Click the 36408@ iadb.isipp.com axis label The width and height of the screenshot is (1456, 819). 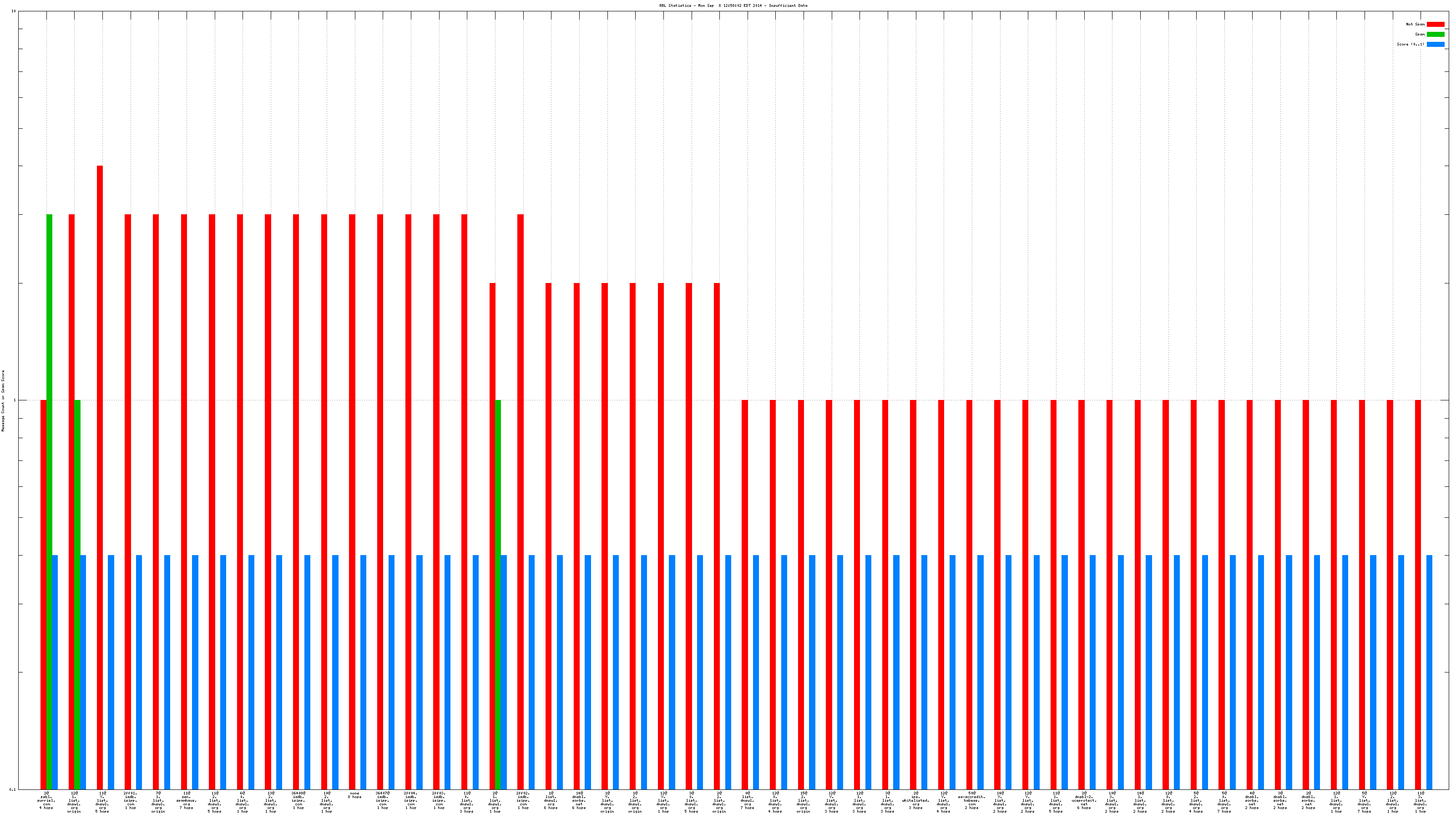pyautogui.click(x=298, y=801)
